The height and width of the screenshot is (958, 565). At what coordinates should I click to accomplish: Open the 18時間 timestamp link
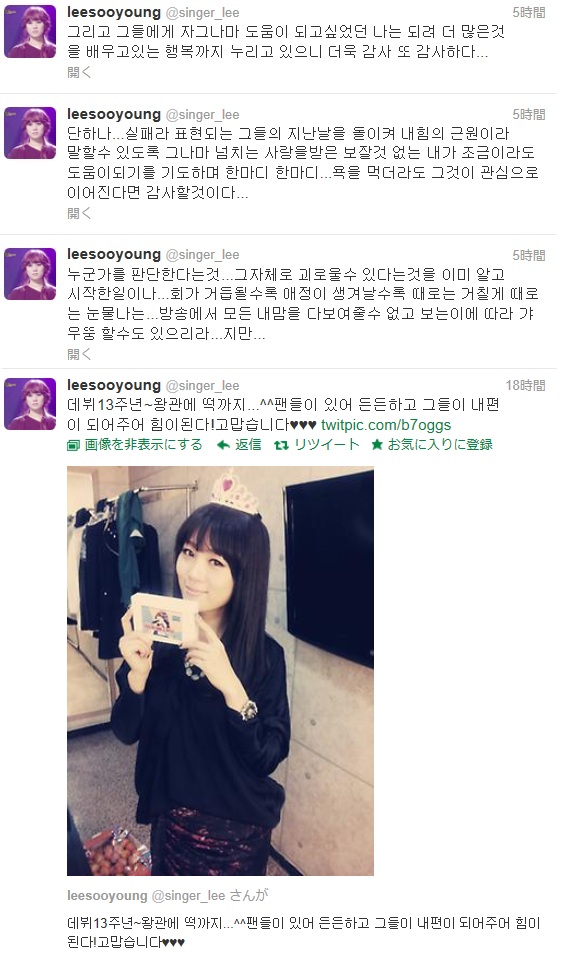tap(525, 386)
